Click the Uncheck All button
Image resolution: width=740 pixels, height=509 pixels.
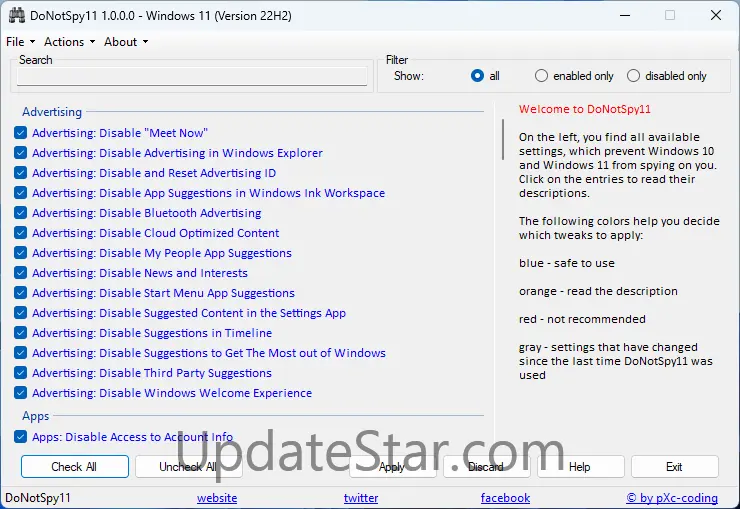[x=188, y=467]
